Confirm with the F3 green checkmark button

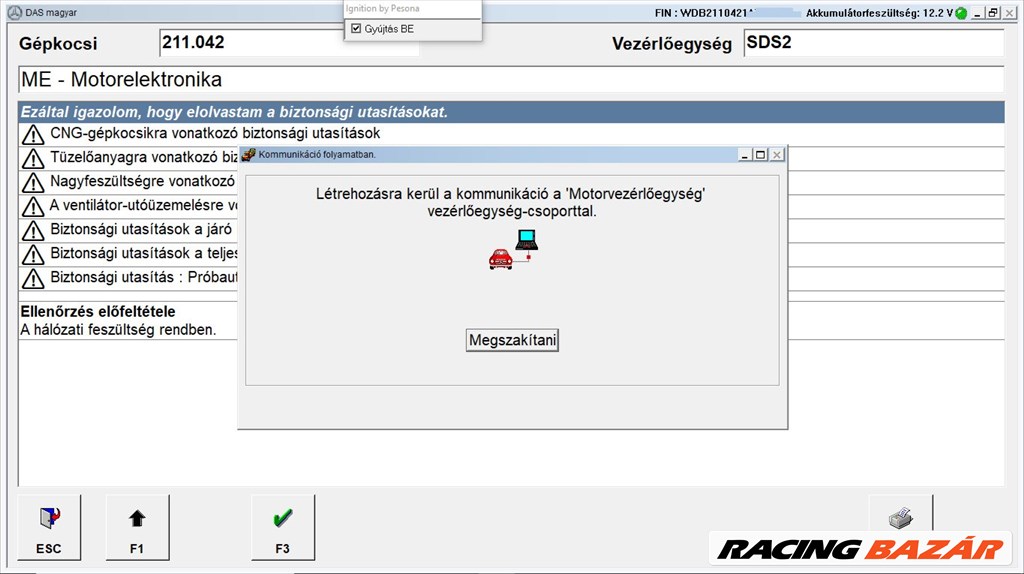click(283, 527)
